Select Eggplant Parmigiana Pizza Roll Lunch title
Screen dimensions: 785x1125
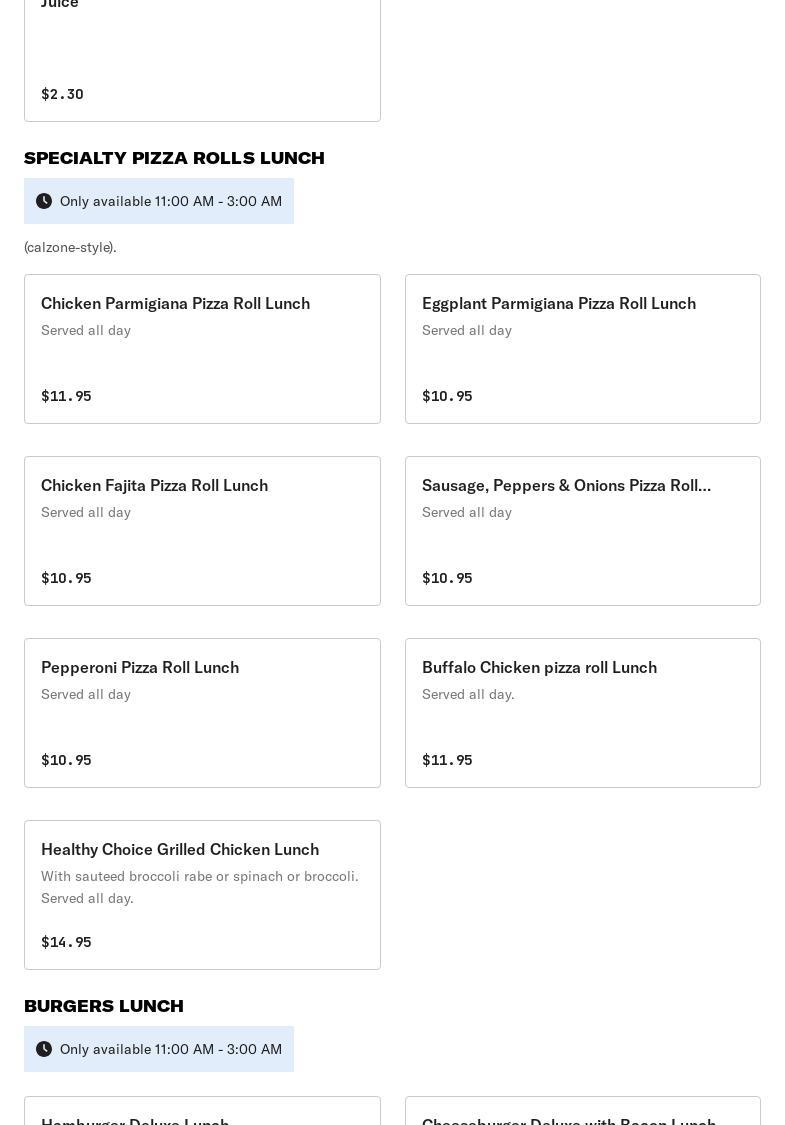pyautogui.click(x=558, y=303)
